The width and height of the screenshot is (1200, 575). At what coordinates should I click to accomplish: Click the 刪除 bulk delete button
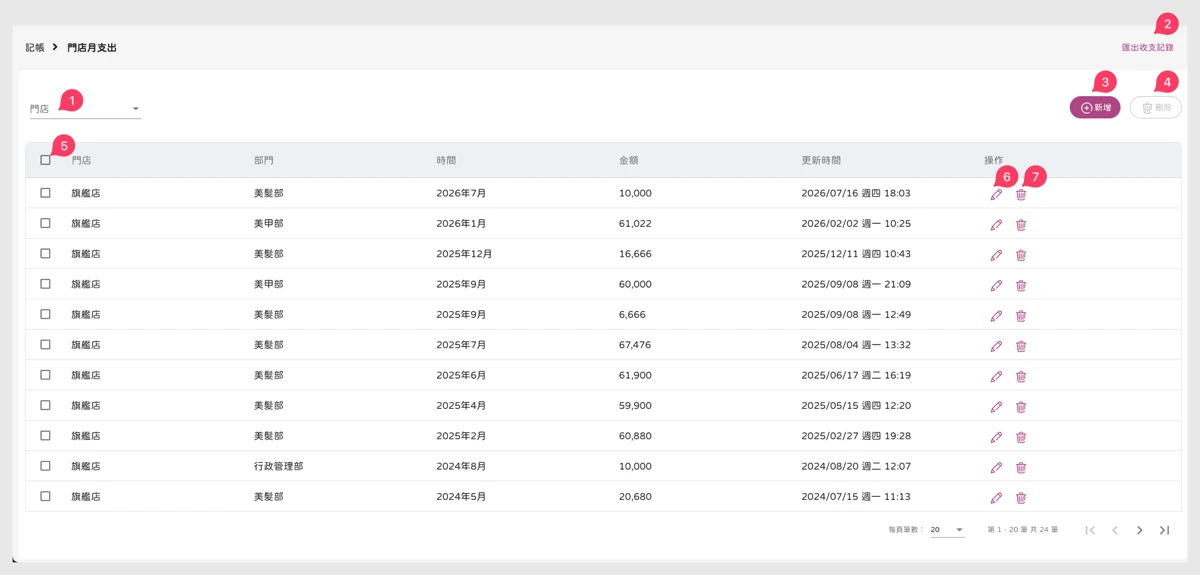[x=1156, y=107]
